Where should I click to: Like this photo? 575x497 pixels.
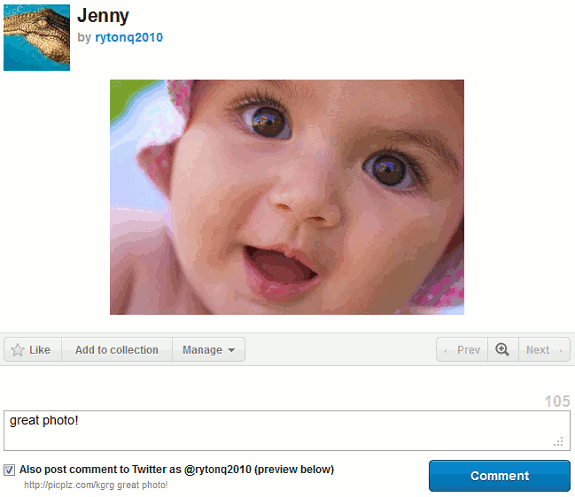click(x=33, y=350)
